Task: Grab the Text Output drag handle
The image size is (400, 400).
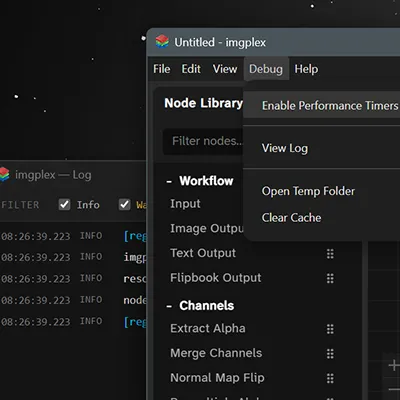Action: 330,254
